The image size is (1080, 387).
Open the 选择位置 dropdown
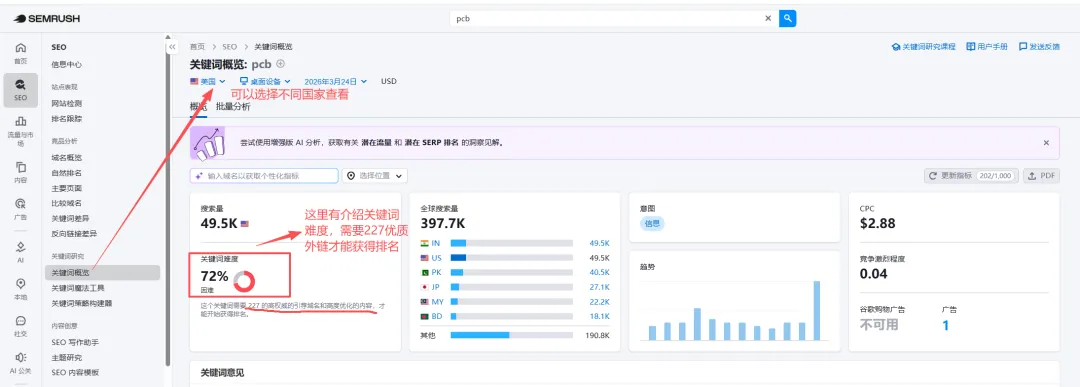pyautogui.click(x=375, y=176)
